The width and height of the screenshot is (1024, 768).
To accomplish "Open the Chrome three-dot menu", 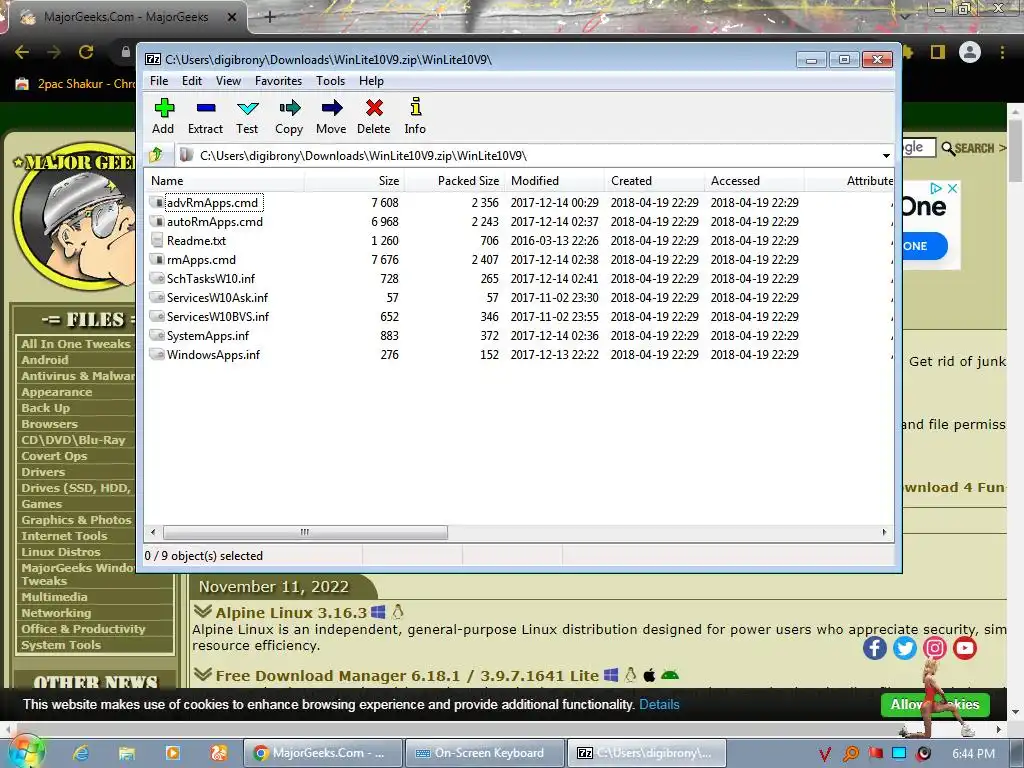I will coord(1002,52).
